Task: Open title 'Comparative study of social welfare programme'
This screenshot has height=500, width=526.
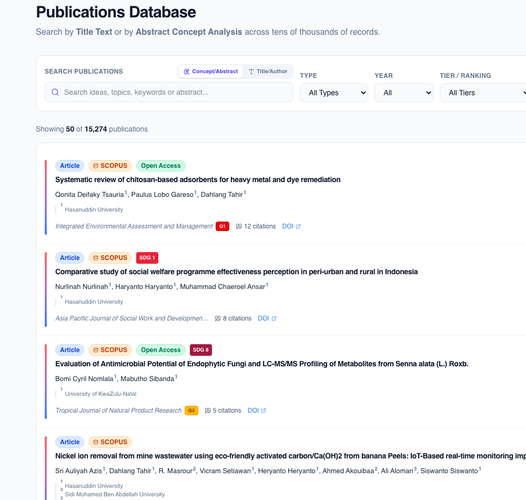Action: click(236, 271)
